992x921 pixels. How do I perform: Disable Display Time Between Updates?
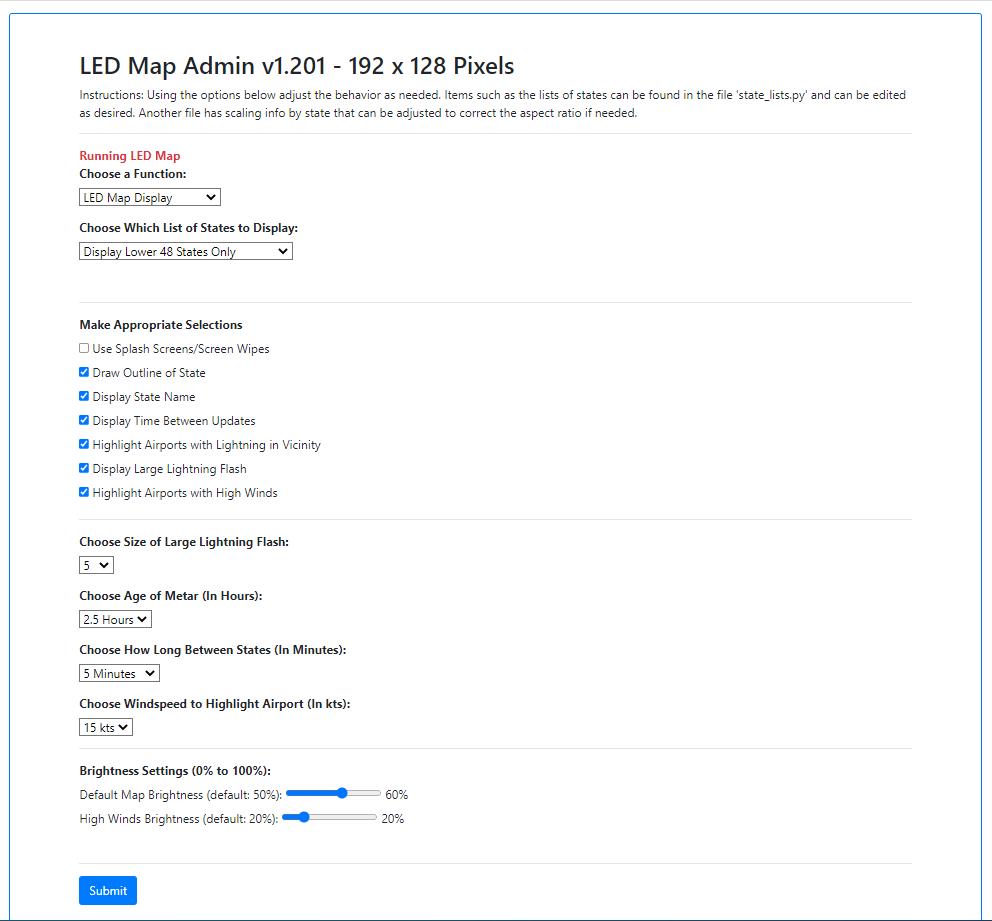tap(84, 421)
